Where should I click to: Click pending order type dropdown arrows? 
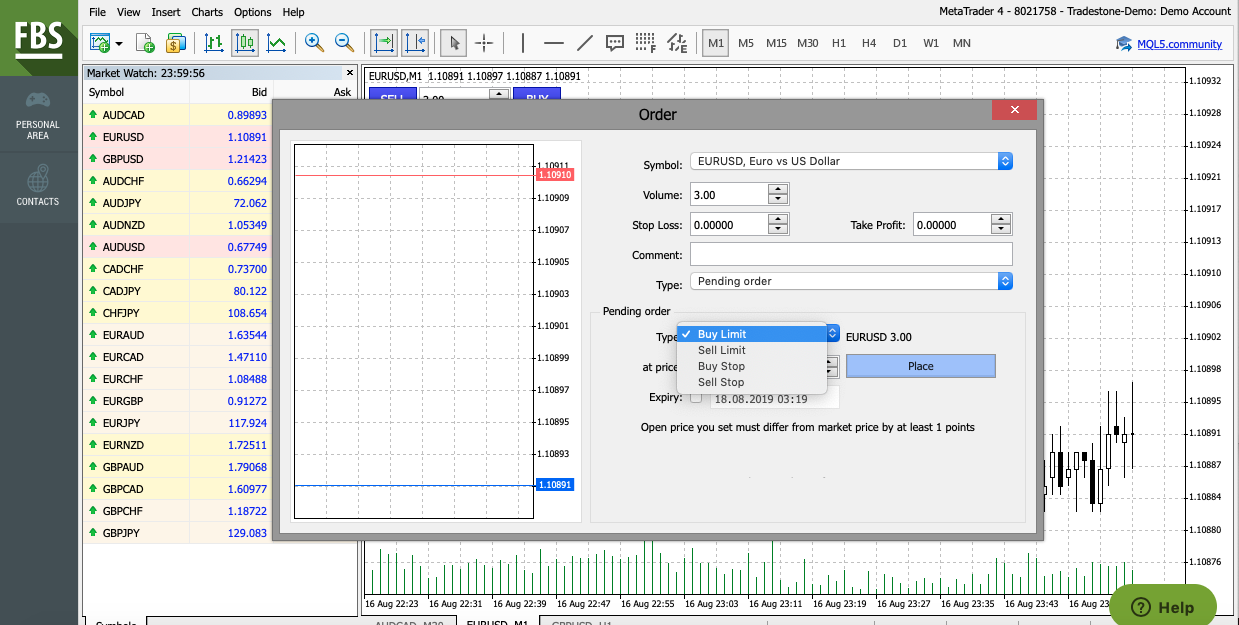pos(833,334)
